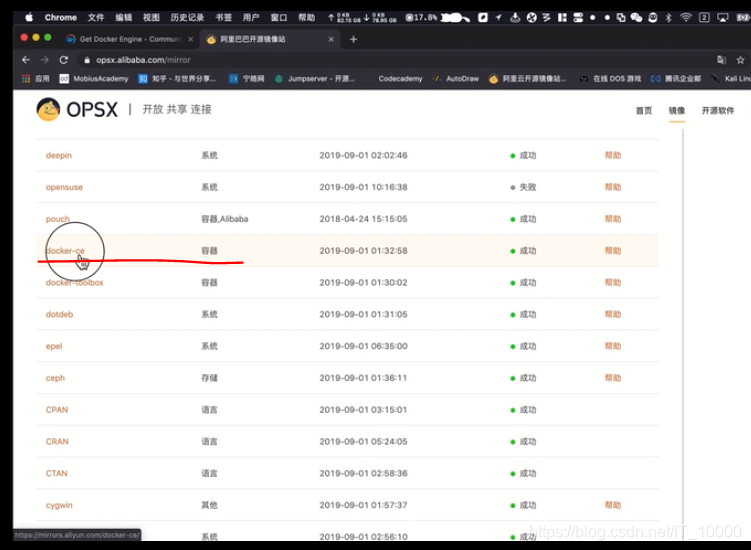Open the Chrome application menu
The width and height of the screenshot is (751, 550).
[x=61, y=17]
